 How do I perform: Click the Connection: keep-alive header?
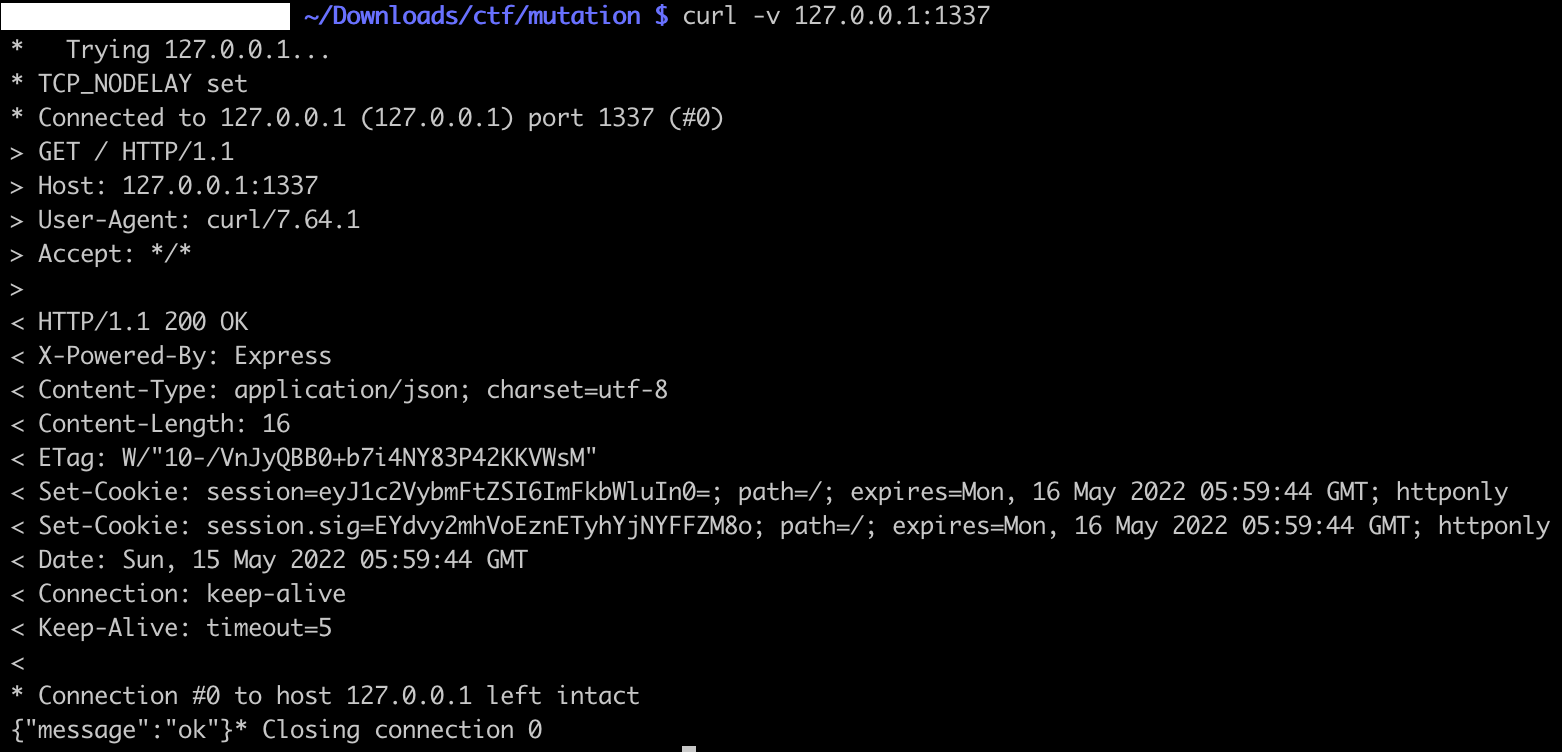click(x=192, y=594)
